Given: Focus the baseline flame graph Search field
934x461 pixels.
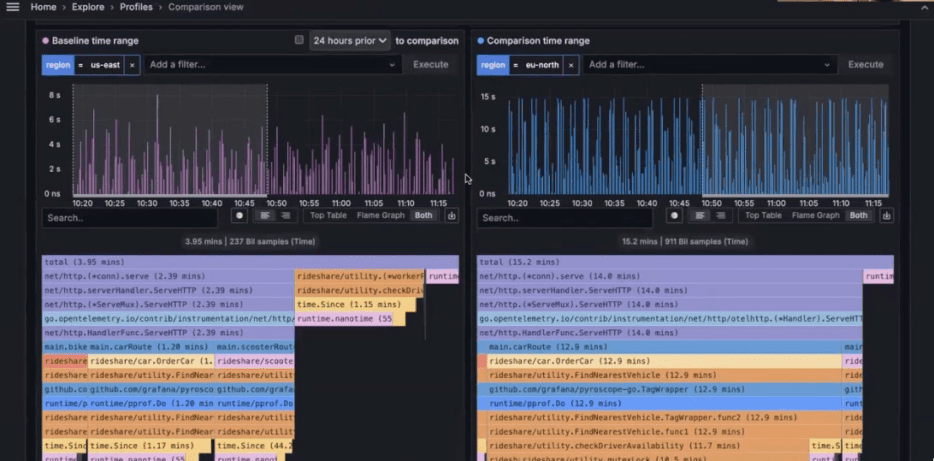Looking at the screenshot, I should pos(130,217).
